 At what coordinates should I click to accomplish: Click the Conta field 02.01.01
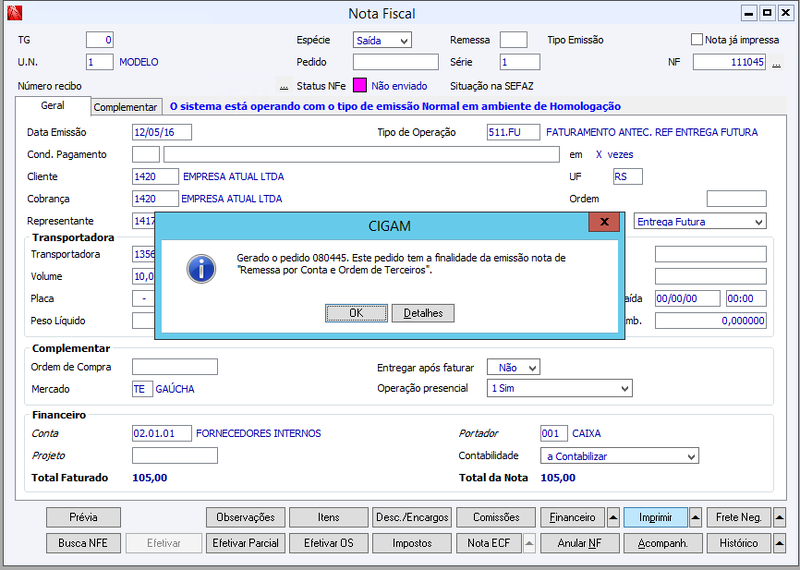point(162,433)
